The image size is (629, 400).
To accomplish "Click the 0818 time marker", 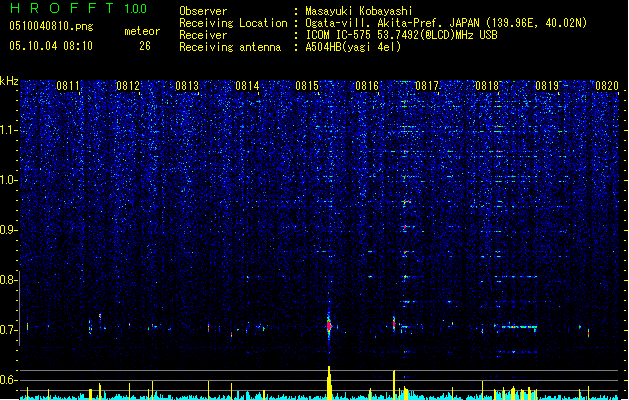I will tap(487, 86).
